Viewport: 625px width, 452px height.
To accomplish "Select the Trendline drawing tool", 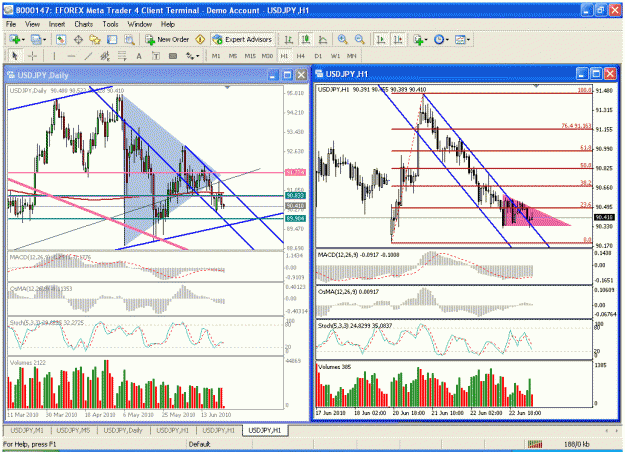I will [88, 56].
